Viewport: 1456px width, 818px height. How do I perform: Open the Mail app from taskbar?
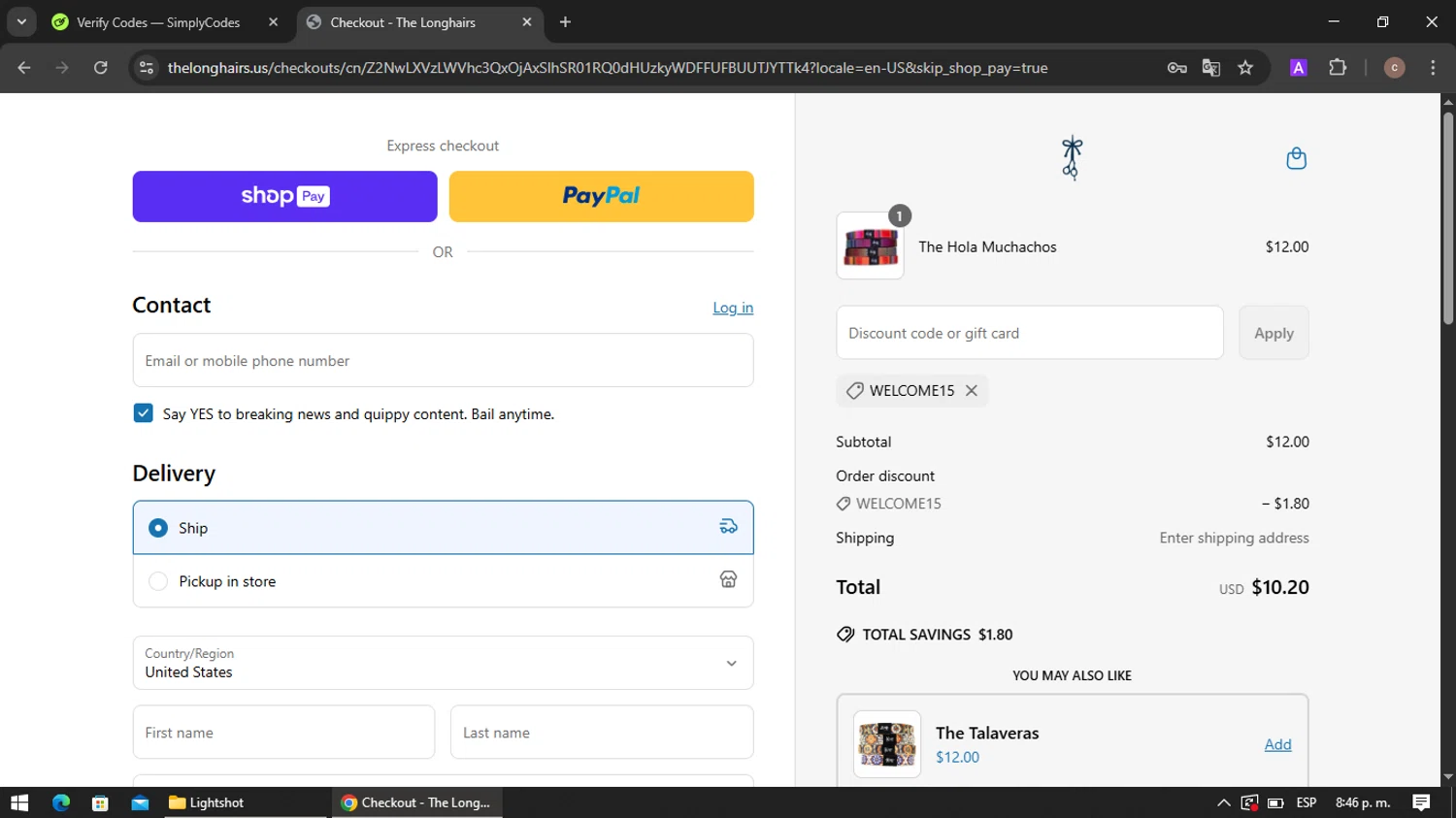click(x=140, y=802)
